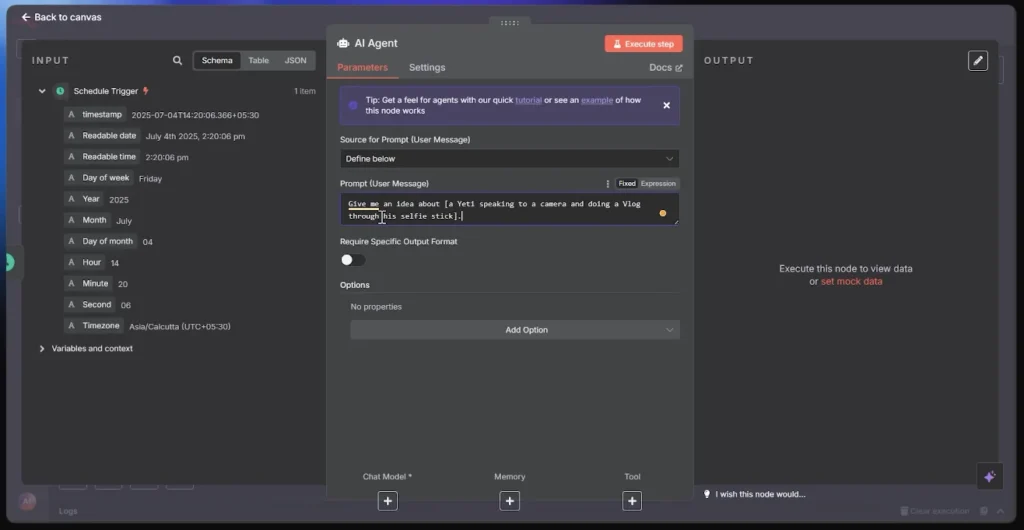Click the Execute step button
The height and width of the screenshot is (530, 1024).
click(x=643, y=44)
